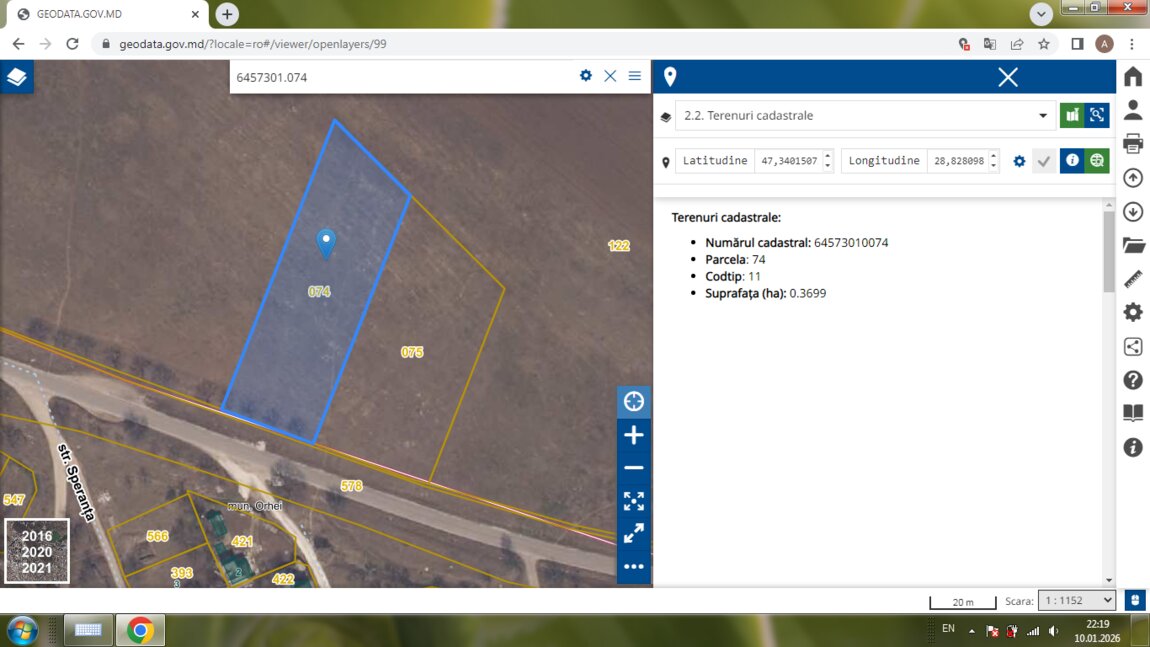Zoom in on the map
Screen dimensions: 1150x647
click(633, 435)
